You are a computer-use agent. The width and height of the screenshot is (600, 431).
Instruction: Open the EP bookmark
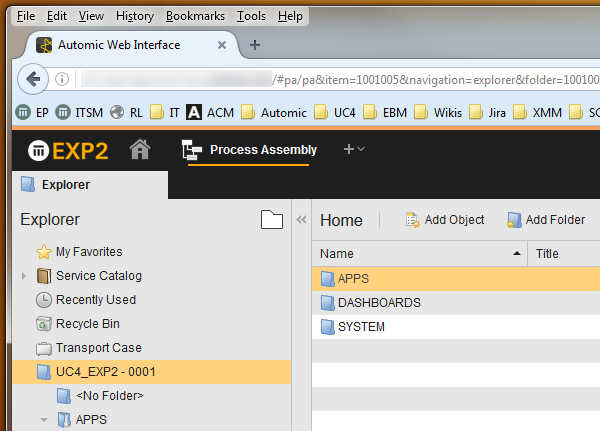click(32, 113)
